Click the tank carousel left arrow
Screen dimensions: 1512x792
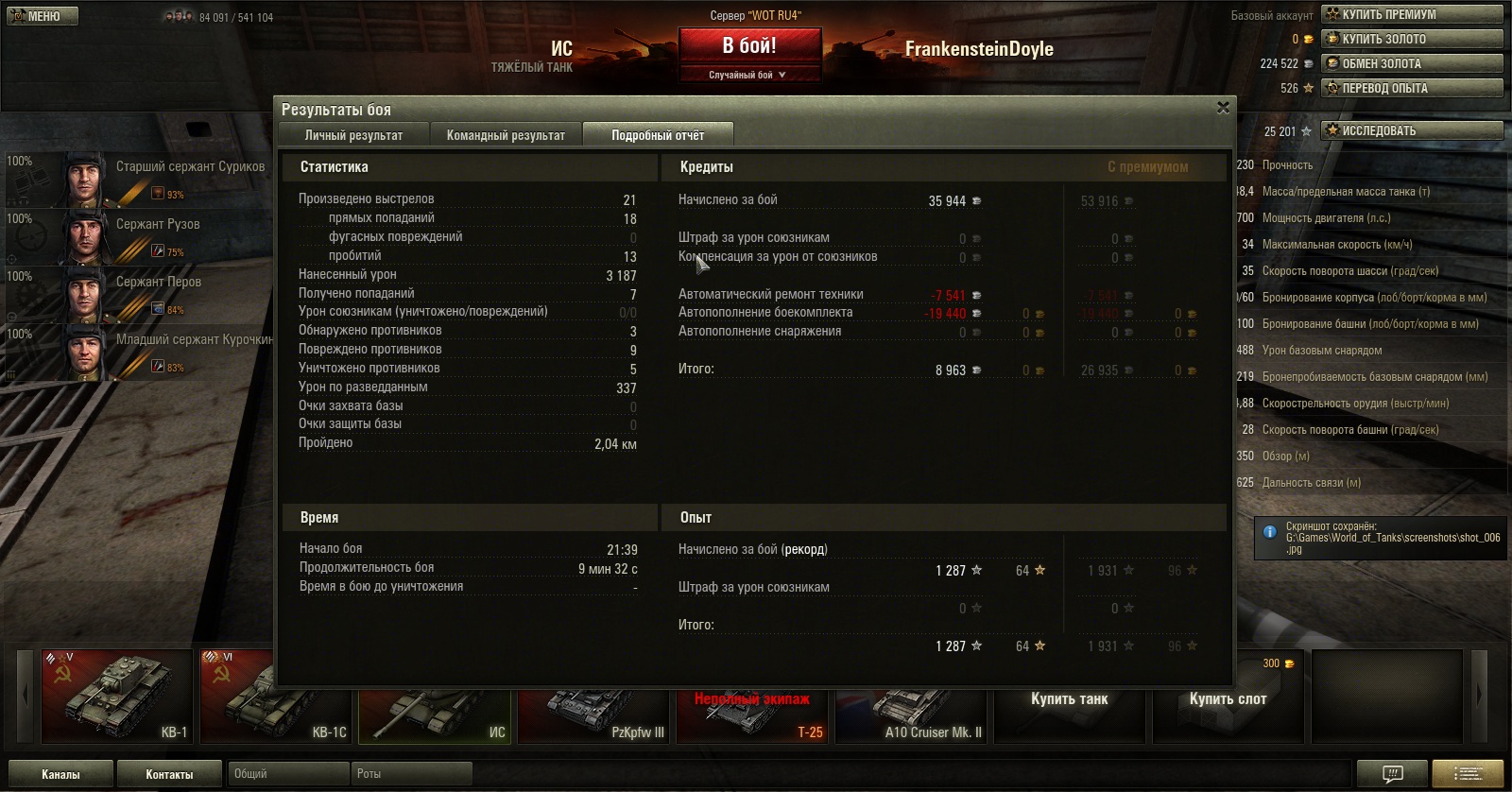click(26, 696)
